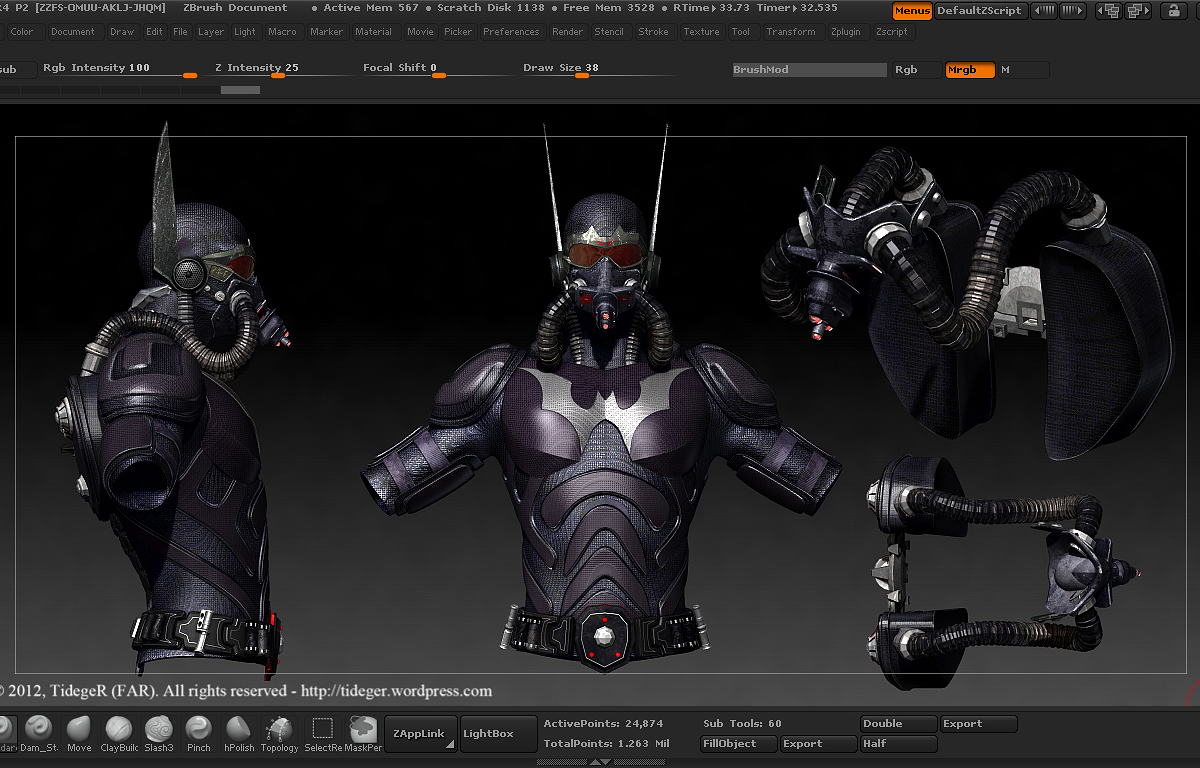This screenshot has height=768, width=1200.
Task: Open the File menu
Action: point(180,32)
